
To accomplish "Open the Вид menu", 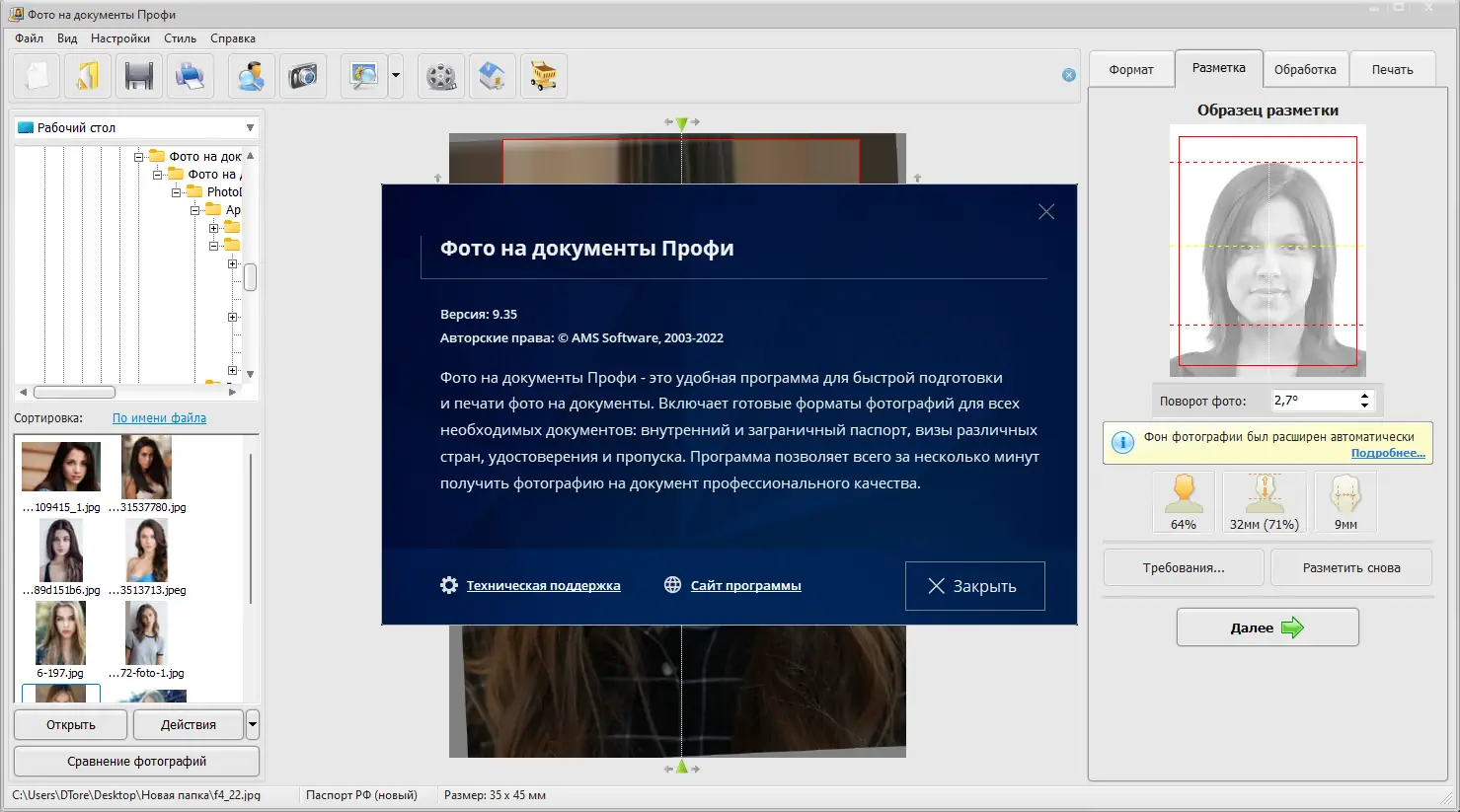I will click(x=67, y=38).
